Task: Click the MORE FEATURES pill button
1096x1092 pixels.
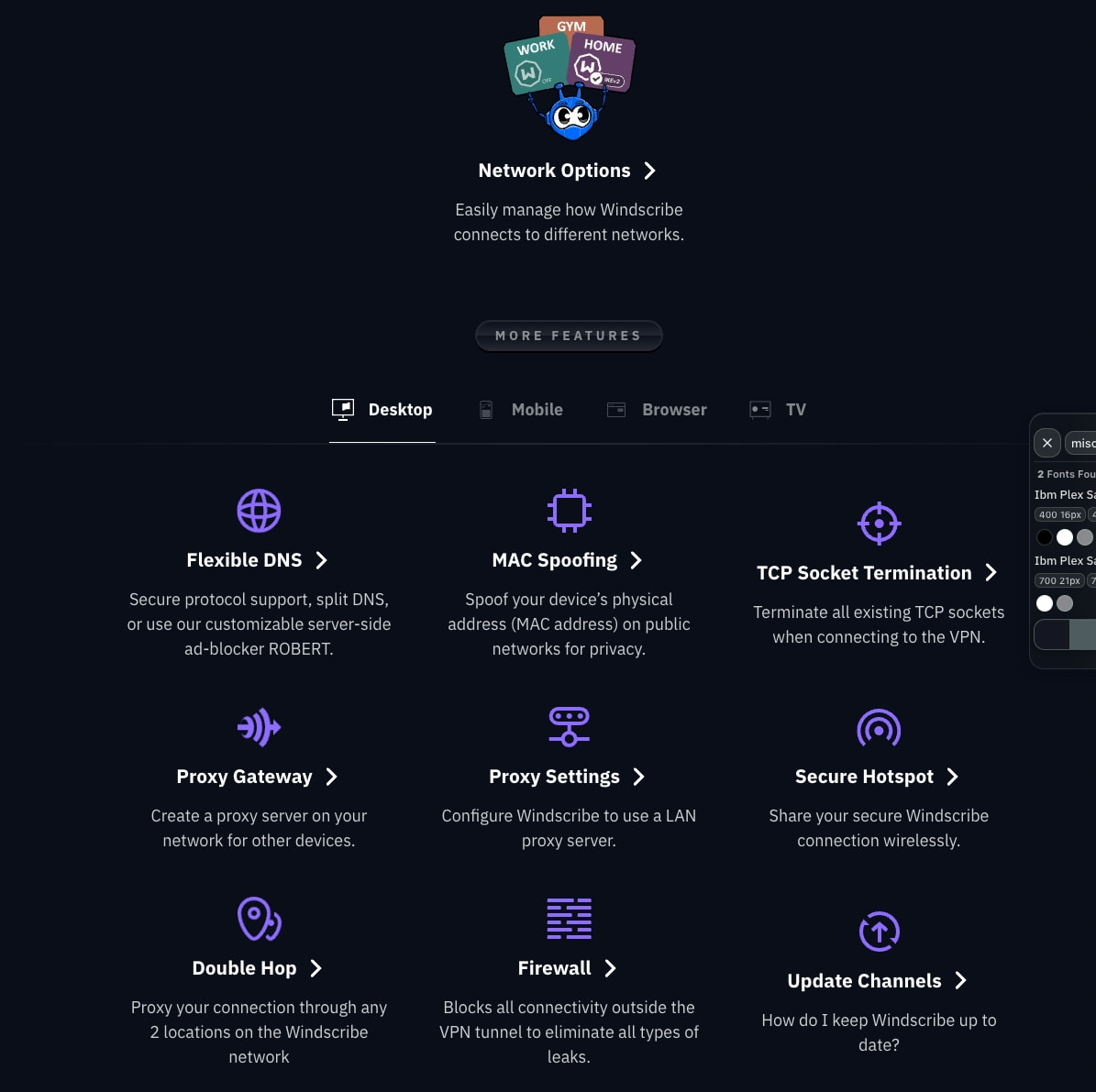Action: (569, 336)
